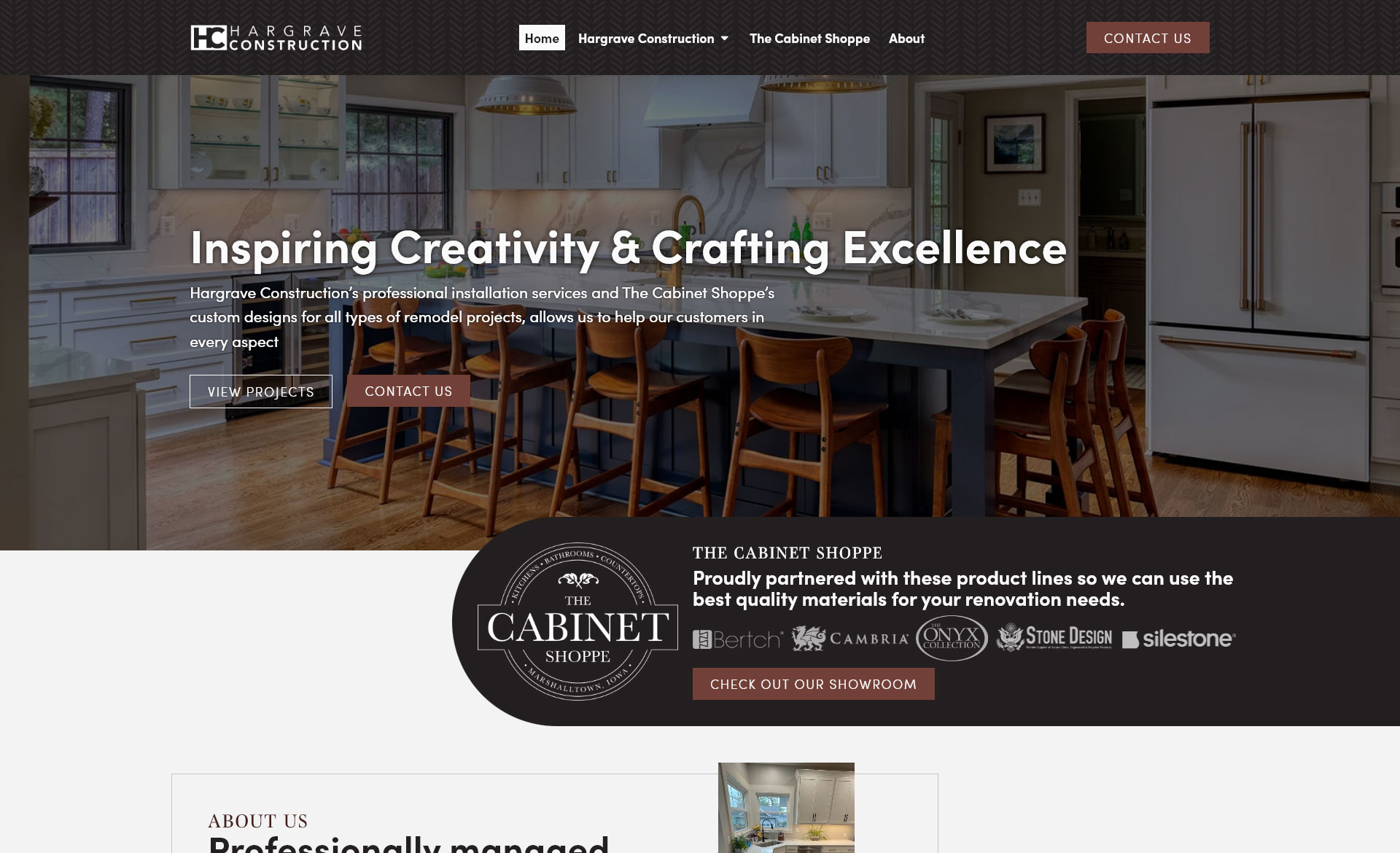Click the Onyx Collection logo icon
Screen dimensions: 1400x853
(950, 637)
